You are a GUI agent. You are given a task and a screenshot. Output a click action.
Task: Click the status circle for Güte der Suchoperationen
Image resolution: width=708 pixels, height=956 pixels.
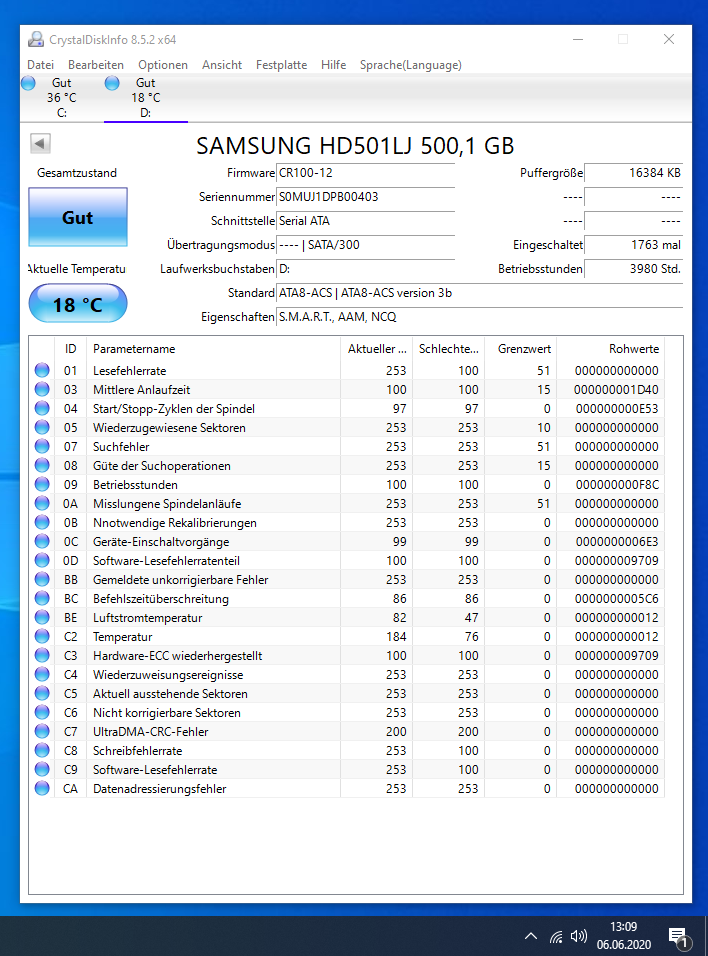42,465
